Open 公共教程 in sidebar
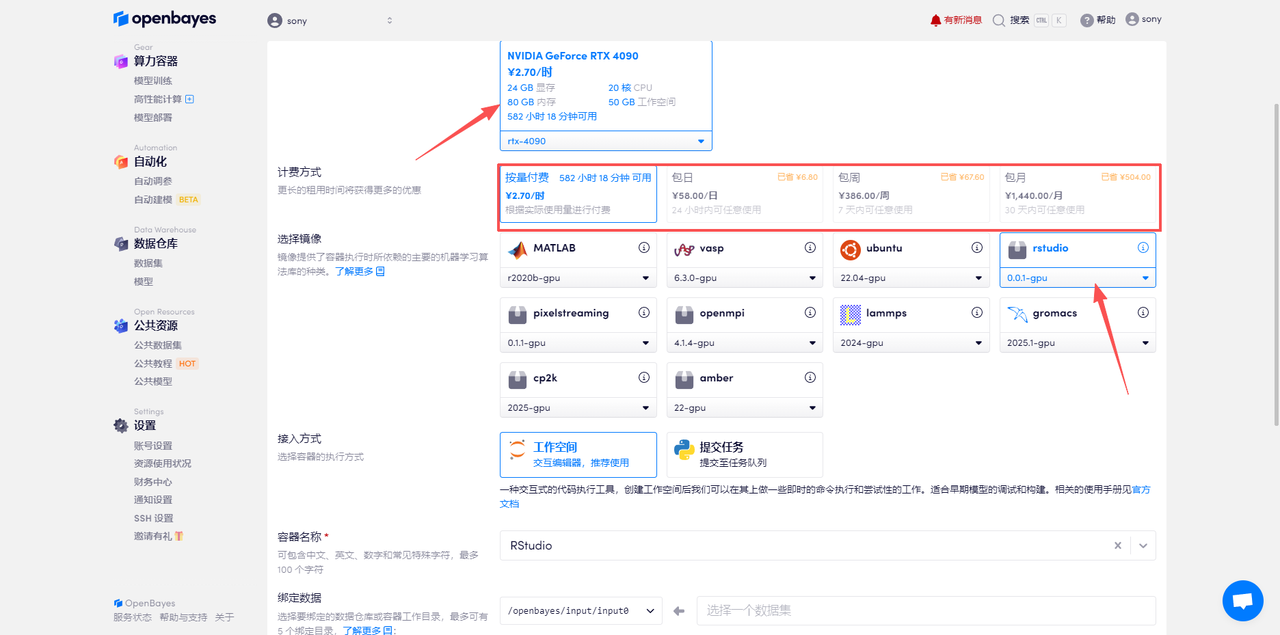 153,363
